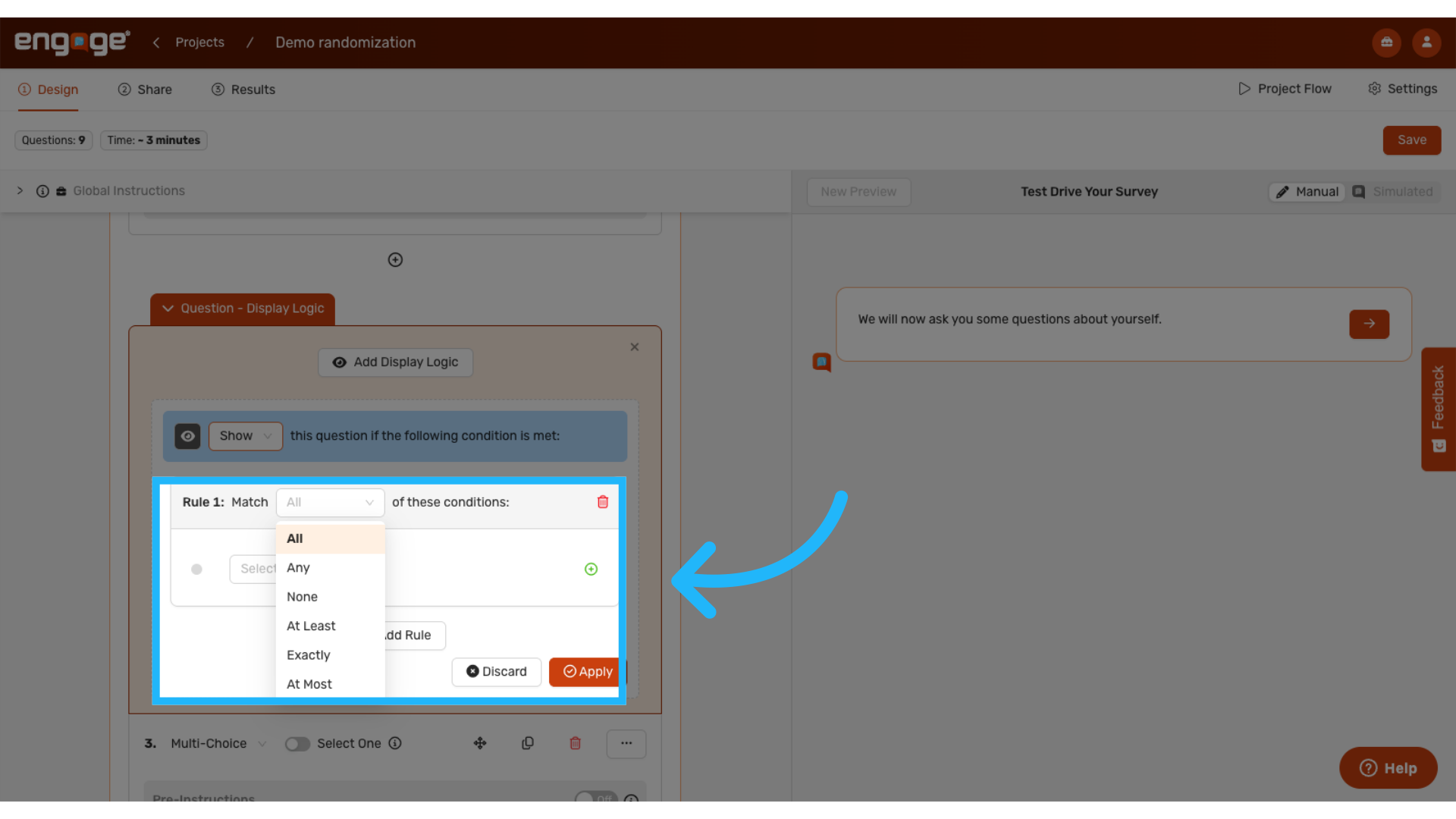This screenshot has height=819, width=1456.
Task: Click the Global Instructions label
Action: pos(129,191)
